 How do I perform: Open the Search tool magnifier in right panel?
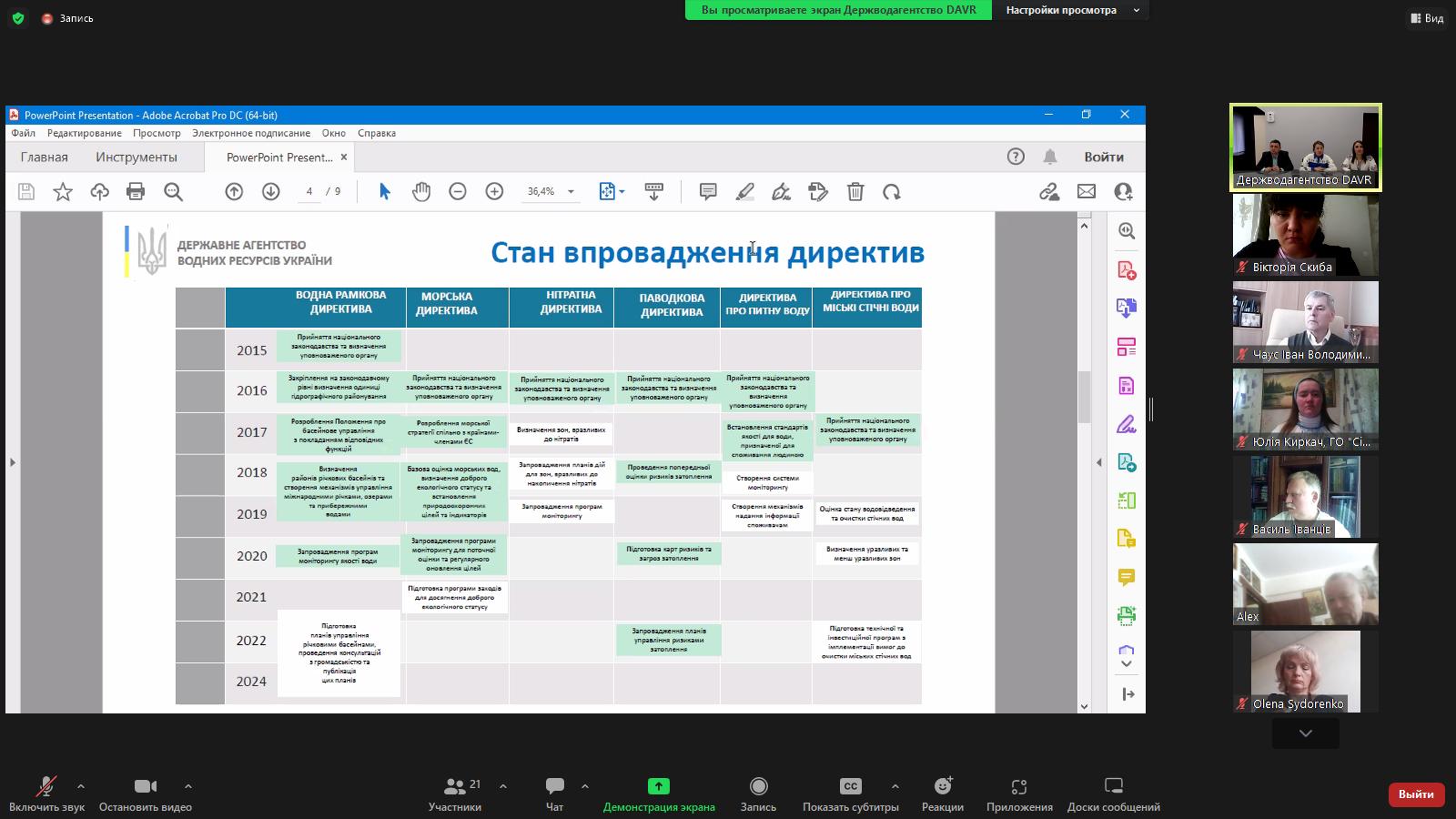pos(1127,231)
